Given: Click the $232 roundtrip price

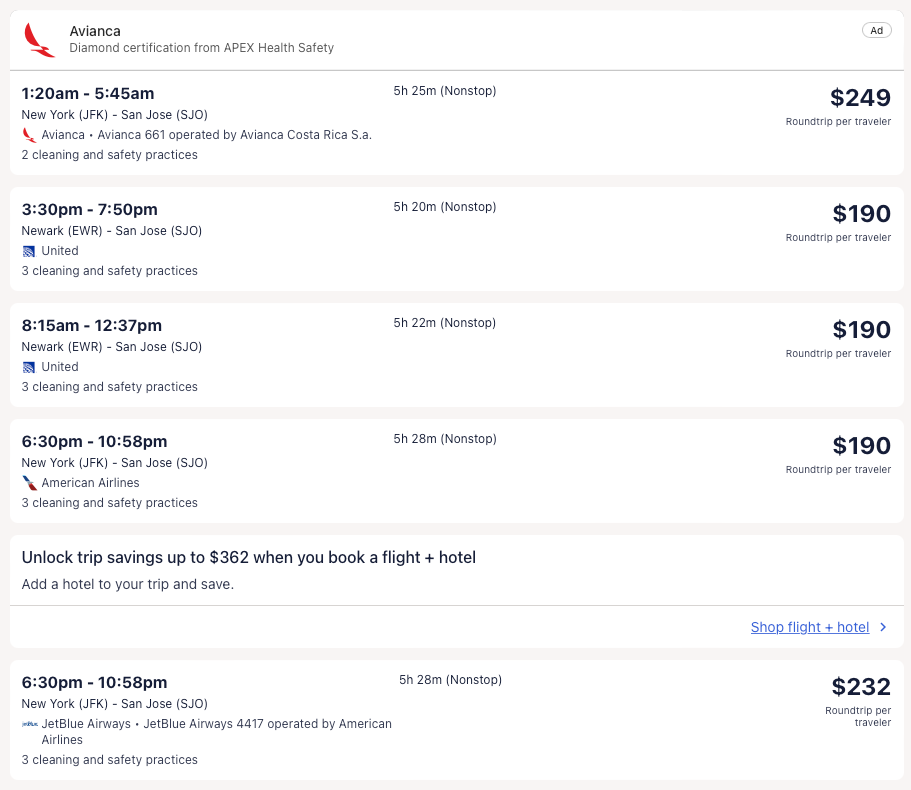Looking at the screenshot, I should tap(860, 687).
